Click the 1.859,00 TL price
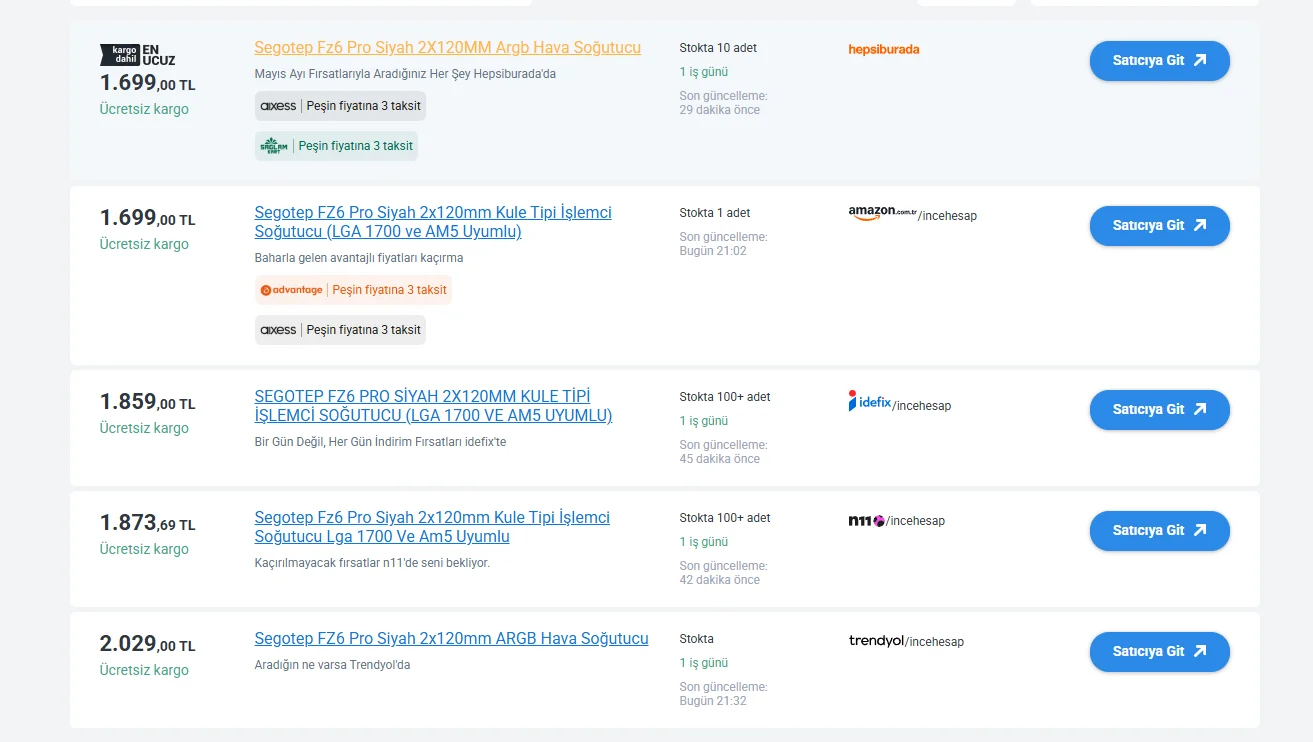Viewport: 1313px width, 742px height. (x=147, y=402)
